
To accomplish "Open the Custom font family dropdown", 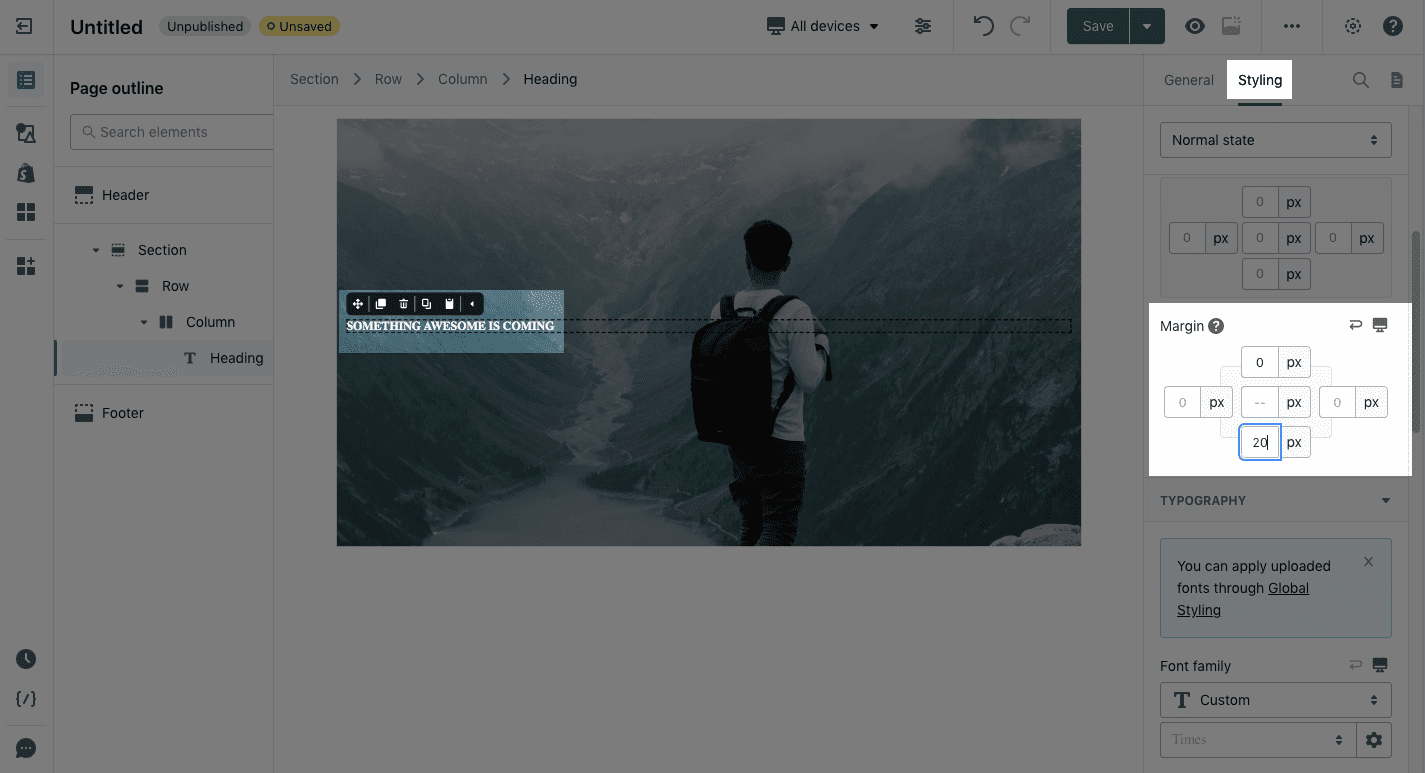I will coord(1275,700).
